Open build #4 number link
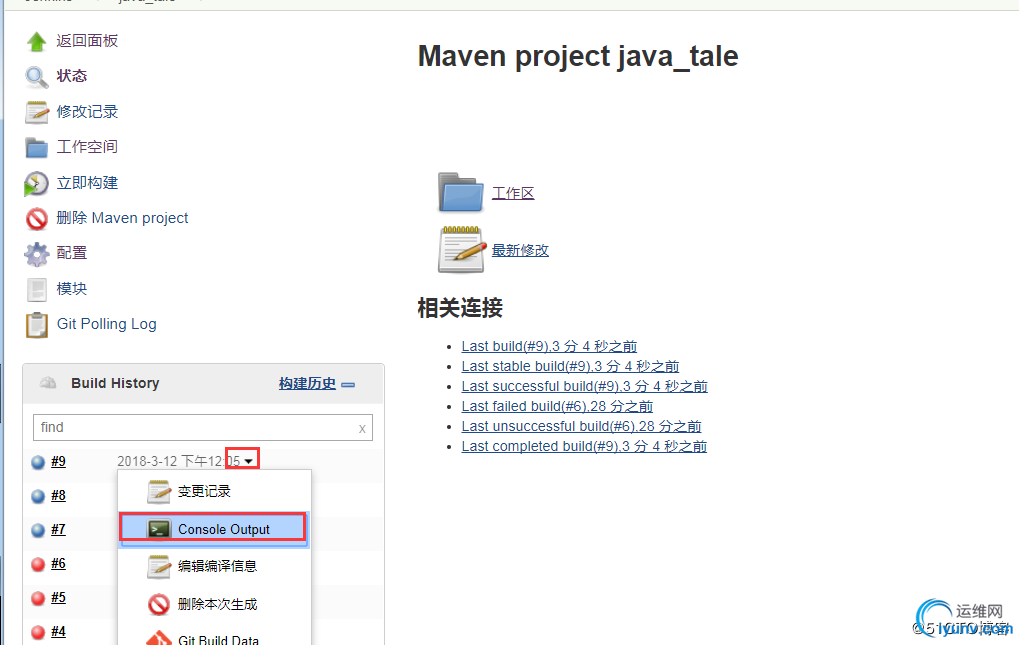 58,631
